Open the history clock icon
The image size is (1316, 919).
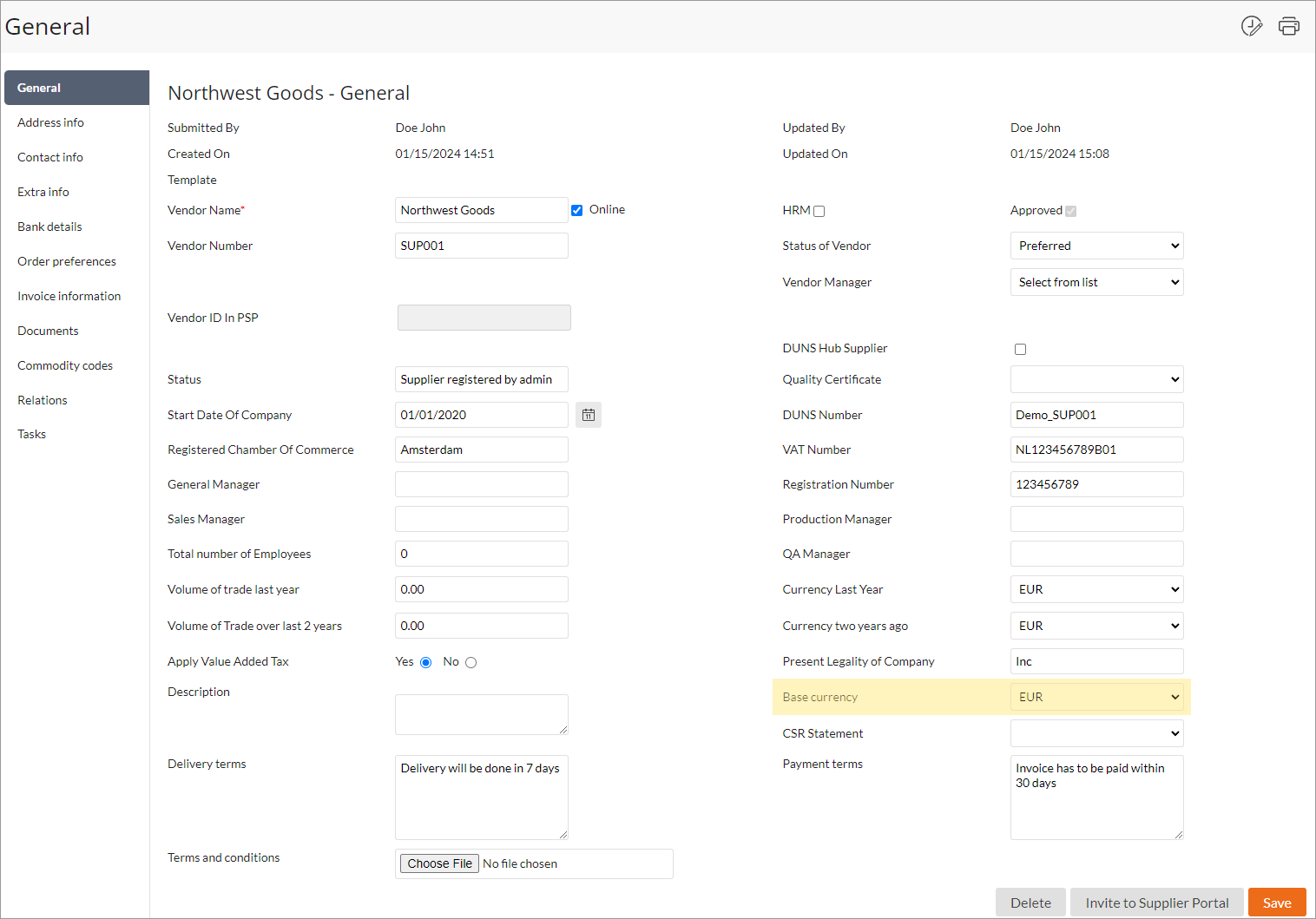tap(1252, 26)
